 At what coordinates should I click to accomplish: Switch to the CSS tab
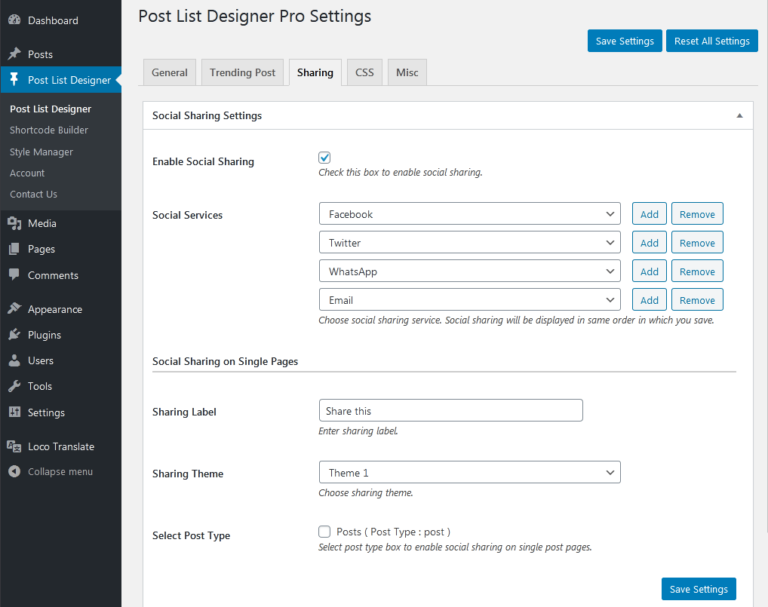pos(364,73)
